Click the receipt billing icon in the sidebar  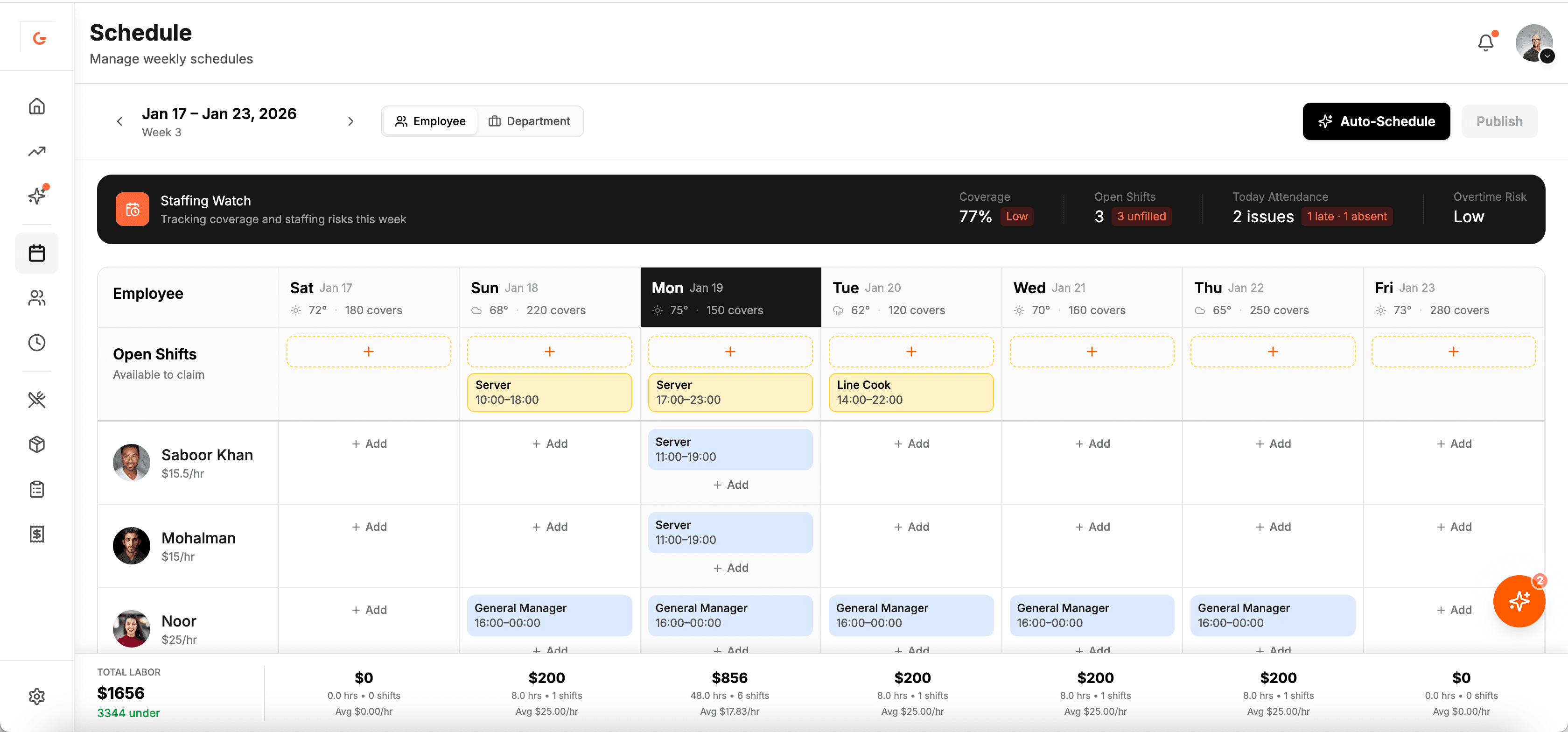(36, 534)
